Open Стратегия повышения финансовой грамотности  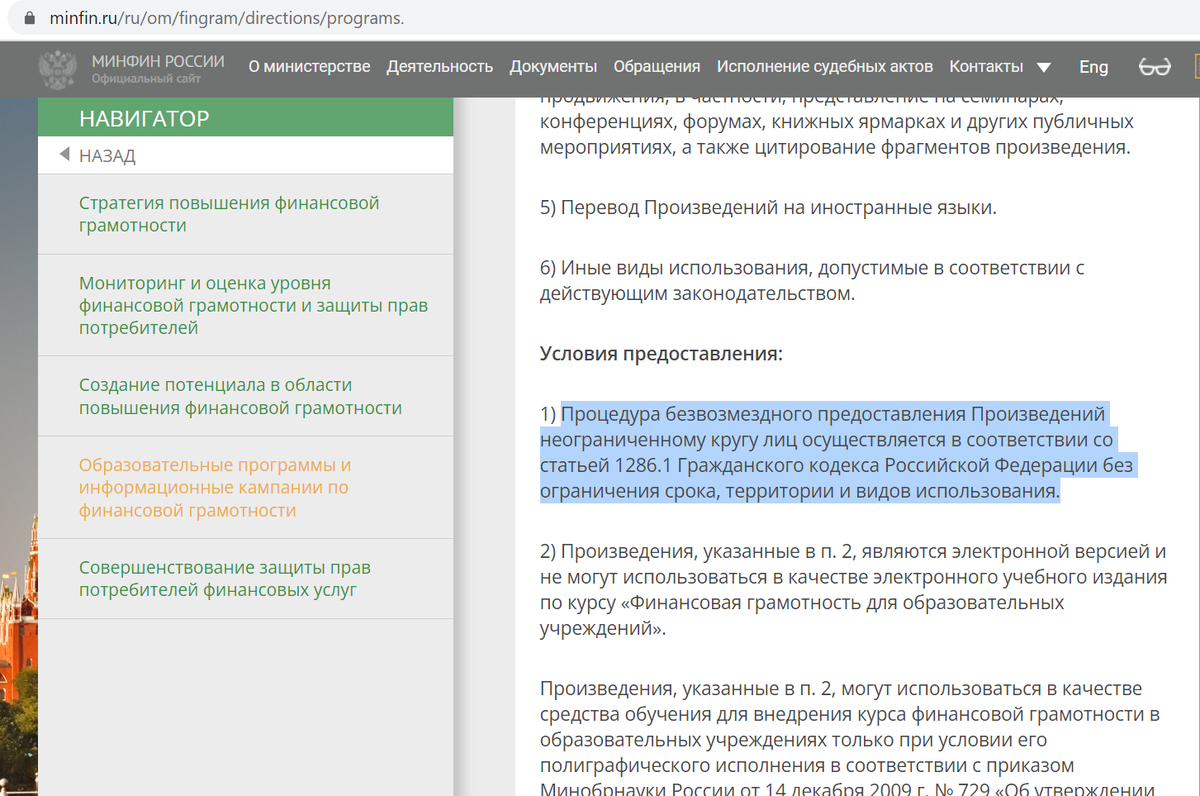tap(230, 214)
